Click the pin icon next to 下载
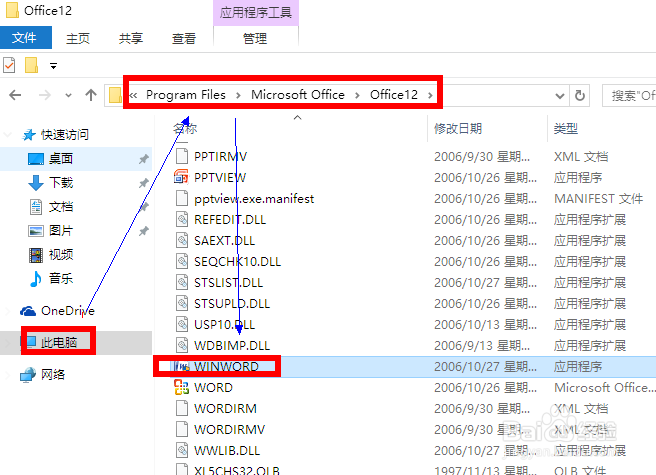 coord(144,183)
